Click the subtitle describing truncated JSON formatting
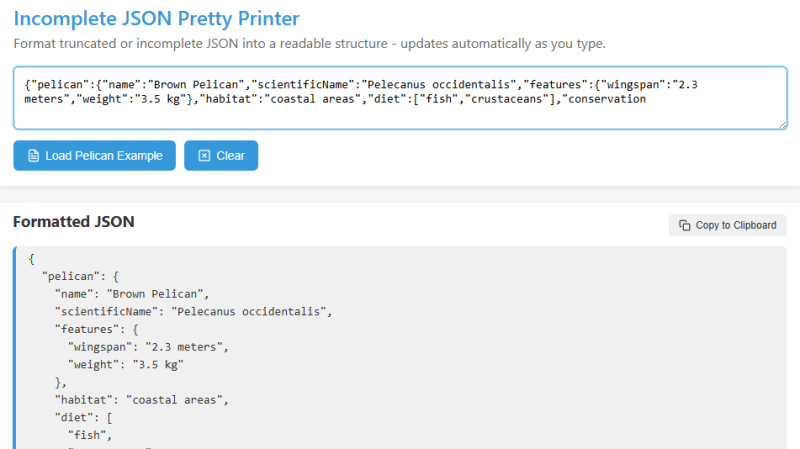800x449 pixels. pyautogui.click(x=309, y=44)
